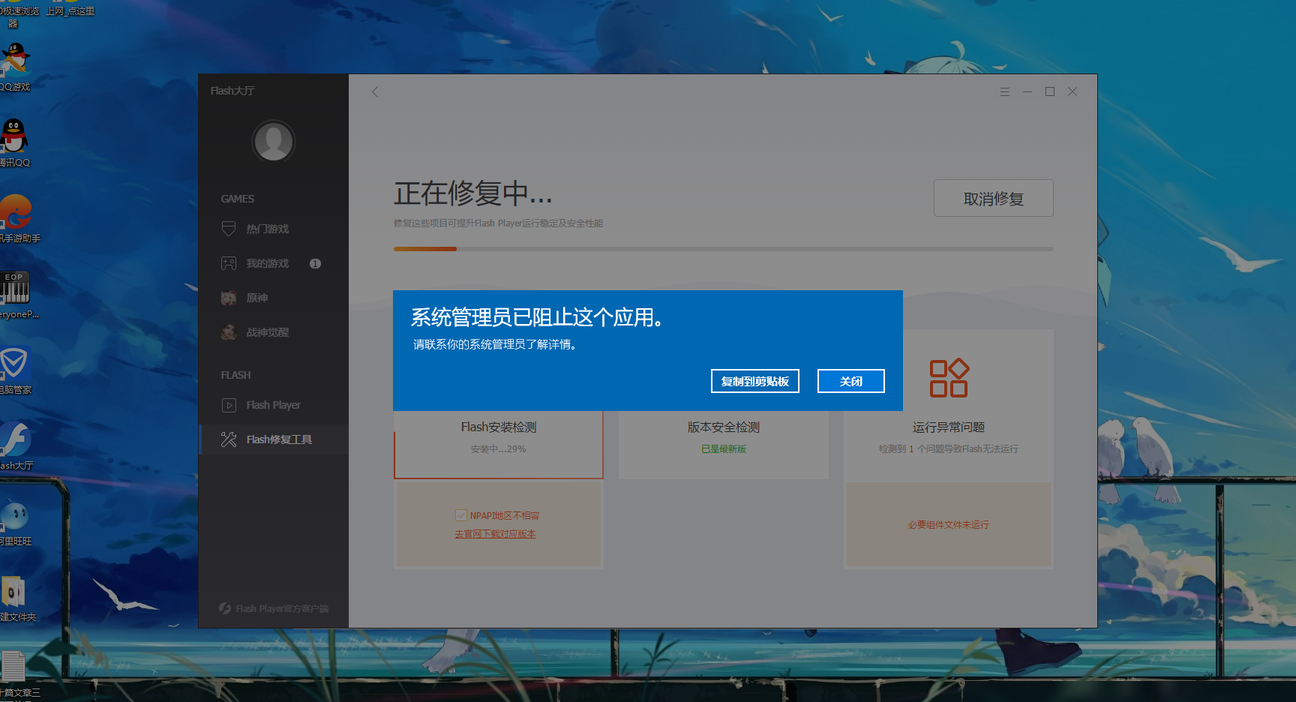Select the Flash安装检测 card
Viewport: 1296px width, 702px height.
pos(498,444)
